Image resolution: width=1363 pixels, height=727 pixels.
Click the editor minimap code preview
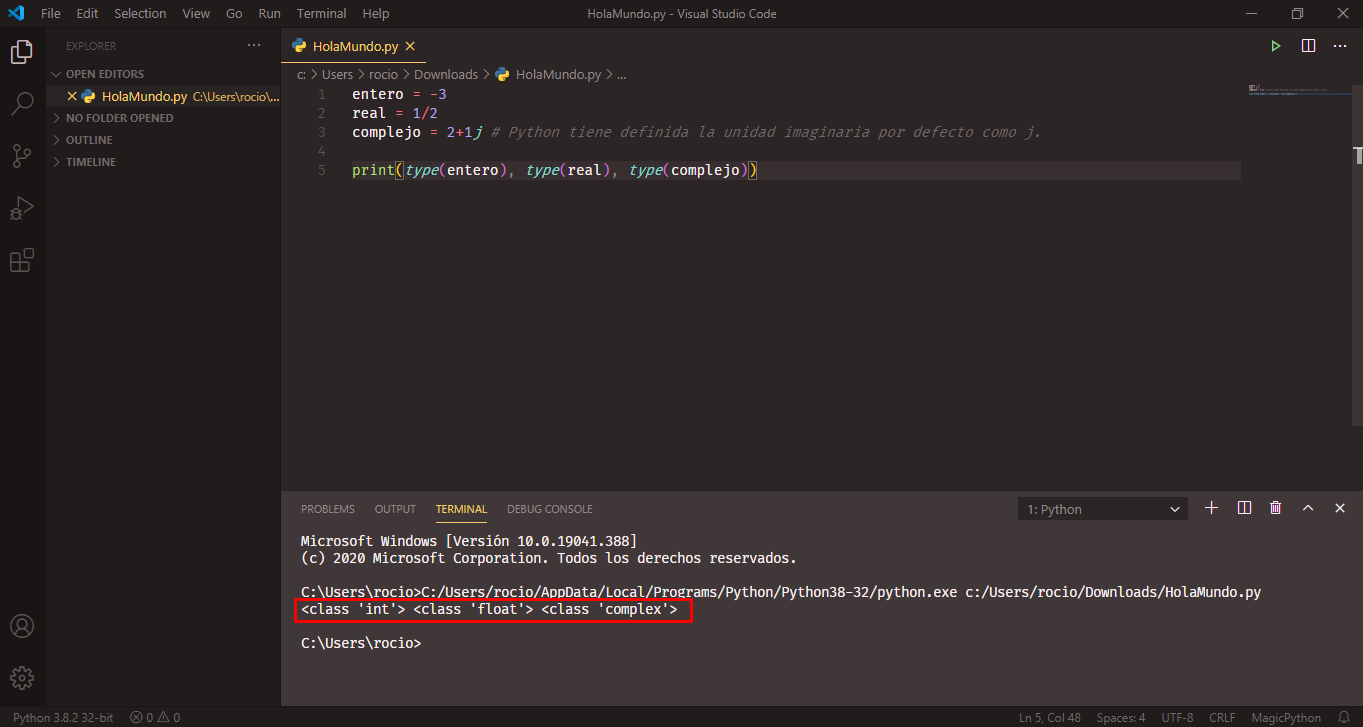pyautogui.click(x=1290, y=90)
